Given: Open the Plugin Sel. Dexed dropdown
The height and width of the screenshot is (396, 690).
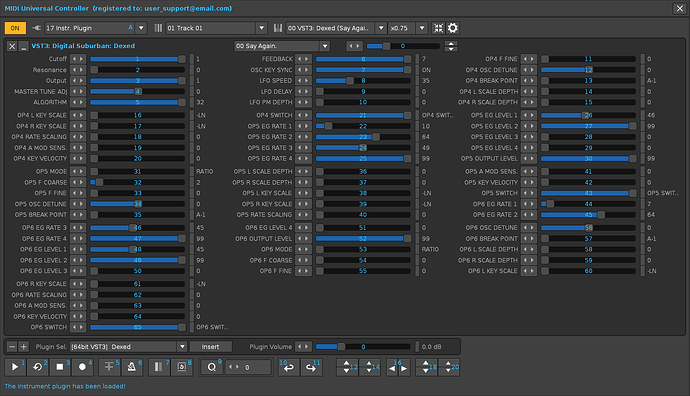Looking at the screenshot, I should [x=182, y=347].
